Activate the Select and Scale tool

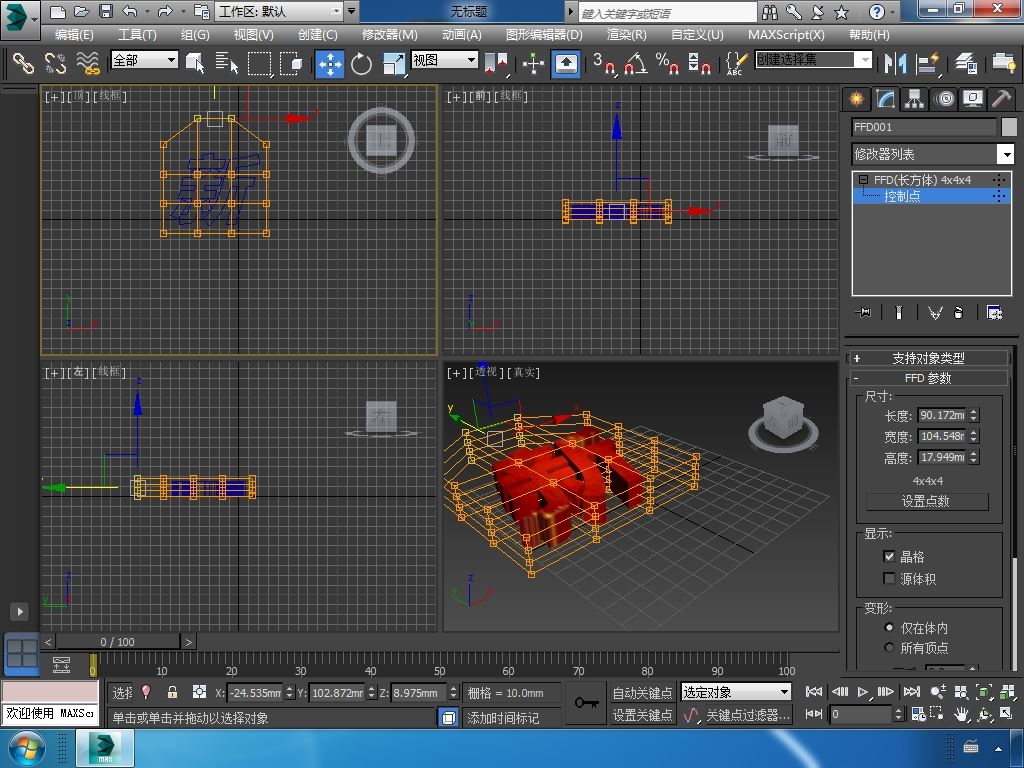[393, 63]
